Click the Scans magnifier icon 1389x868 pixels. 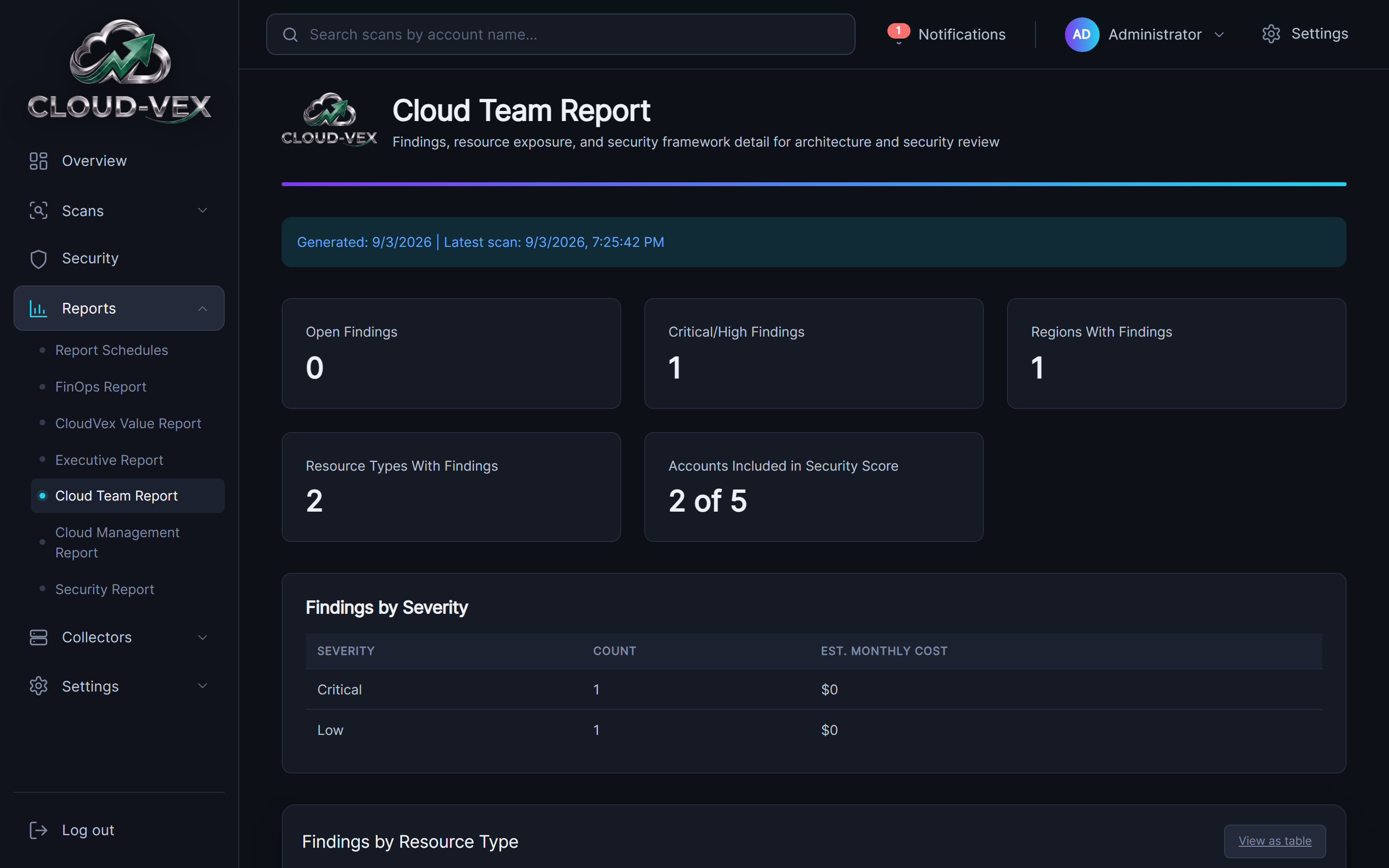coord(39,211)
